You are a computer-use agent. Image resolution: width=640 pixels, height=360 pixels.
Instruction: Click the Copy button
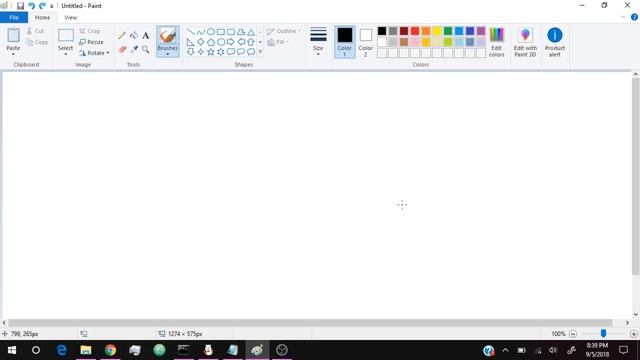coord(37,42)
